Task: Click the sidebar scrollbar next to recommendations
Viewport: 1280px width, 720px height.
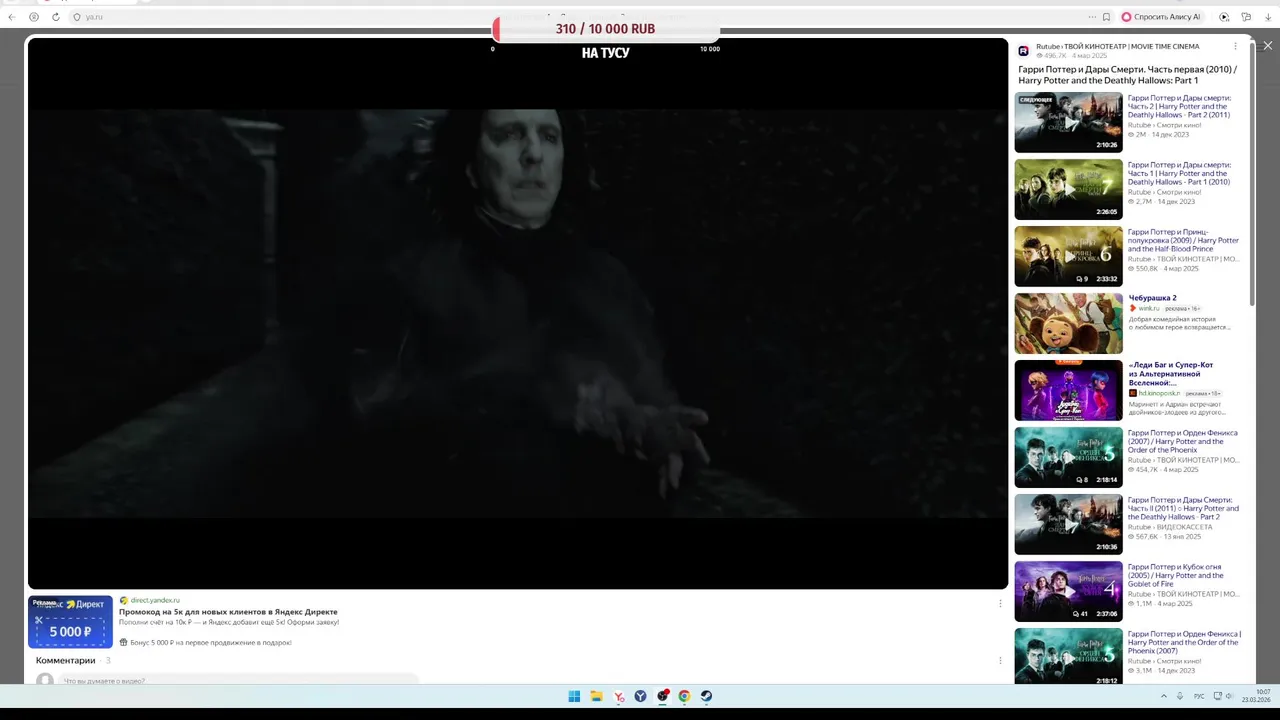Action: [x=1251, y=175]
